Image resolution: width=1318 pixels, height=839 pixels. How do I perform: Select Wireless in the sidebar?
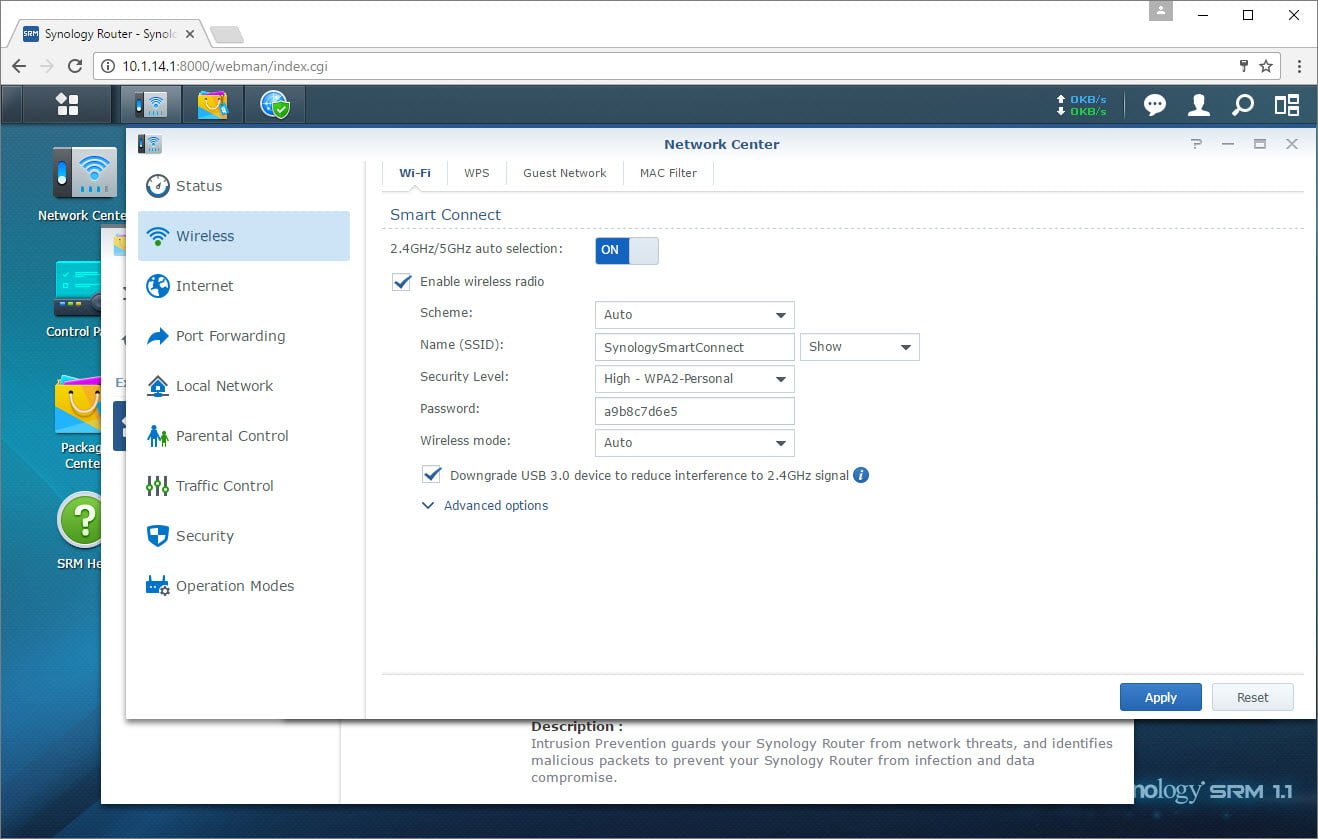tap(244, 236)
